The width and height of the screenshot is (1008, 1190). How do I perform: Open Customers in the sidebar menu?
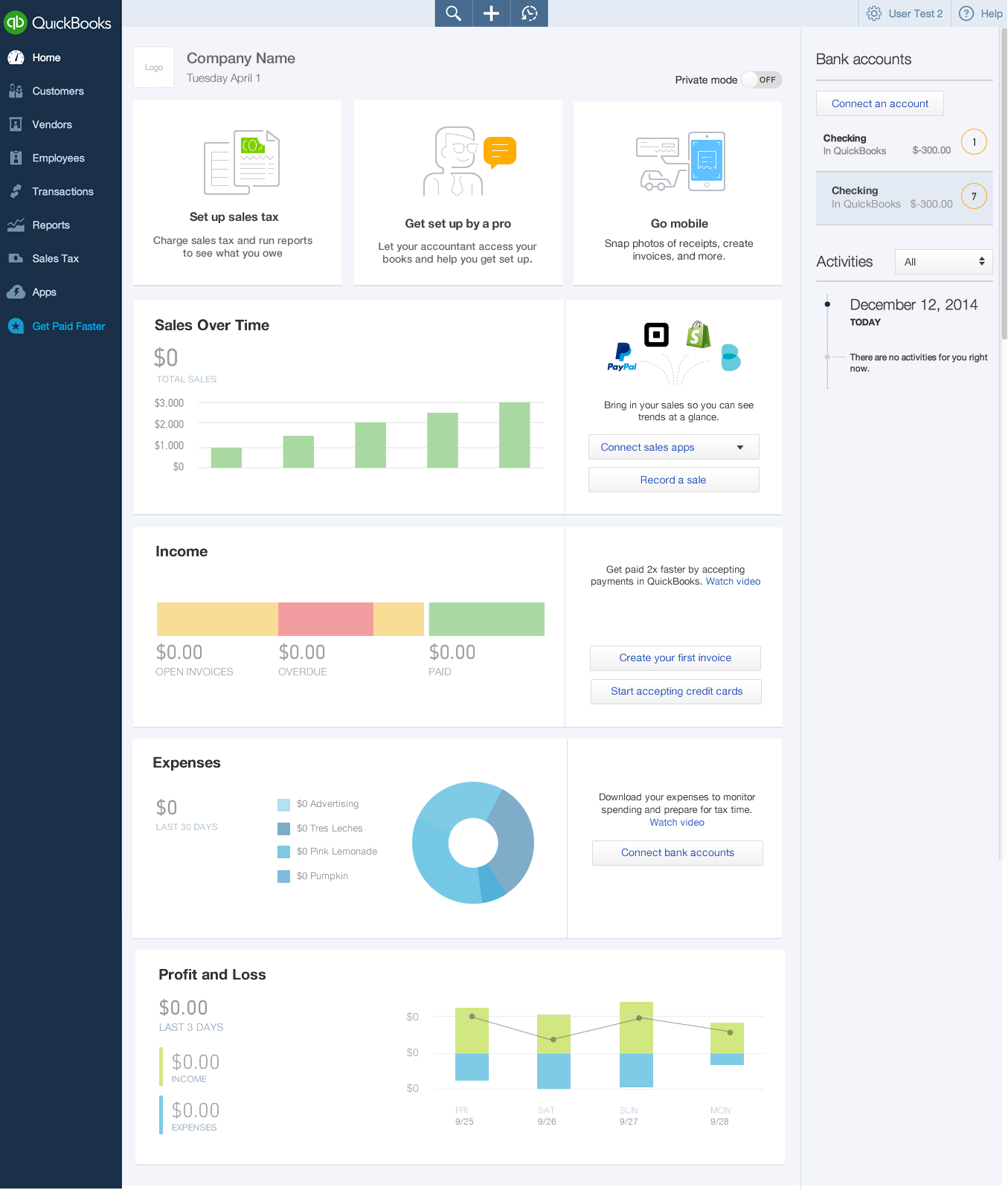(x=58, y=91)
